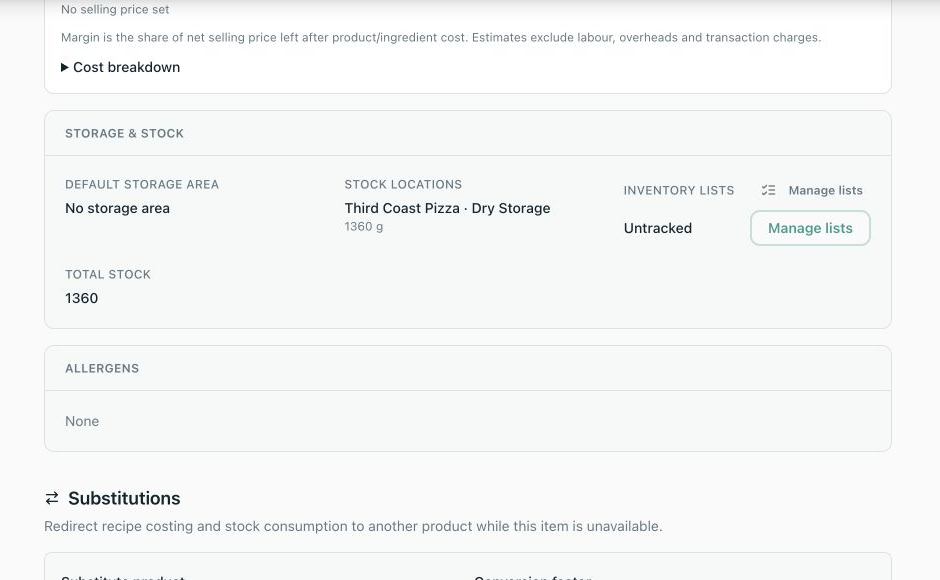Click the No storage area value
Image resolution: width=940 pixels, height=580 pixels.
coord(118,208)
